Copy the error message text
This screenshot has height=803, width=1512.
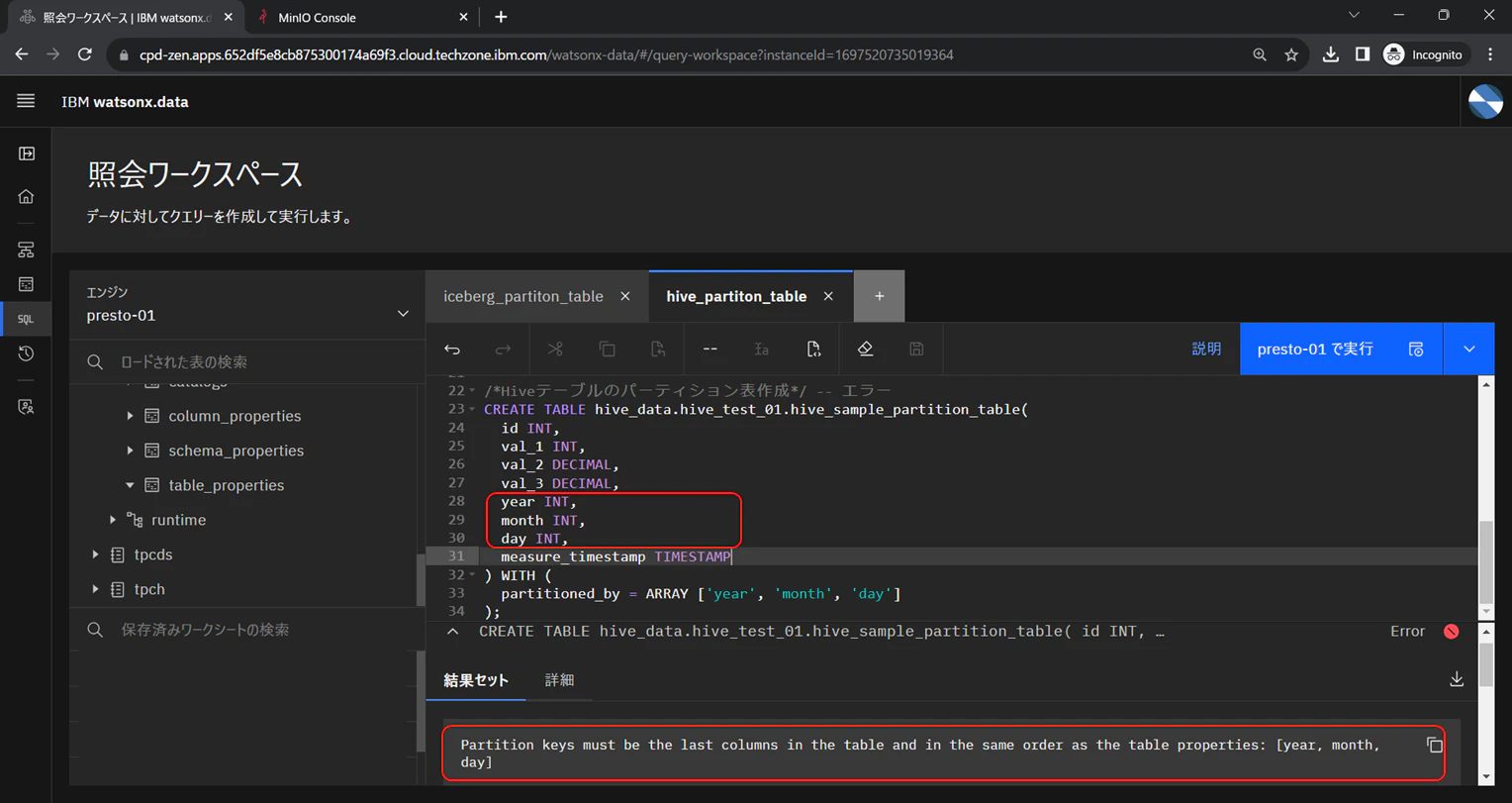[x=1434, y=745]
